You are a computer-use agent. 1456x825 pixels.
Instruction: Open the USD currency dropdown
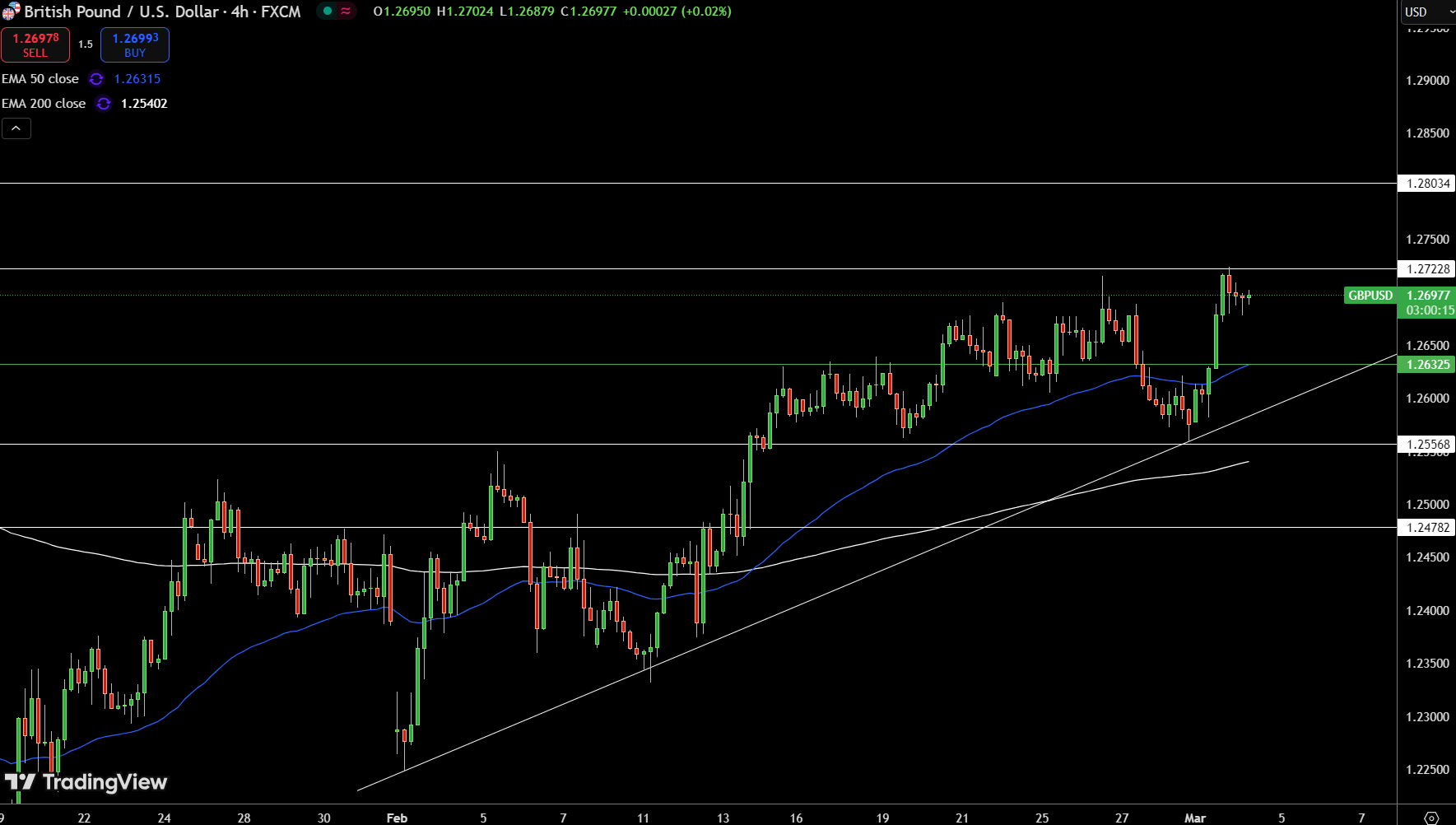point(1428,12)
